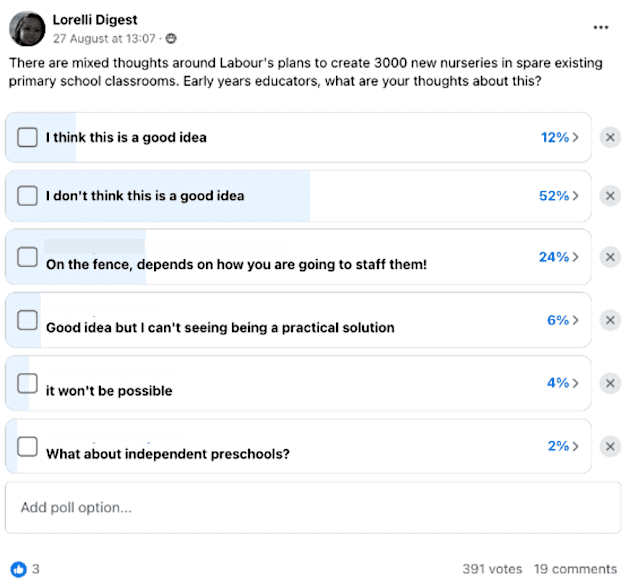The image size is (630, 587).
Task: Open voter list for 12% result
Action: point(559,137)
